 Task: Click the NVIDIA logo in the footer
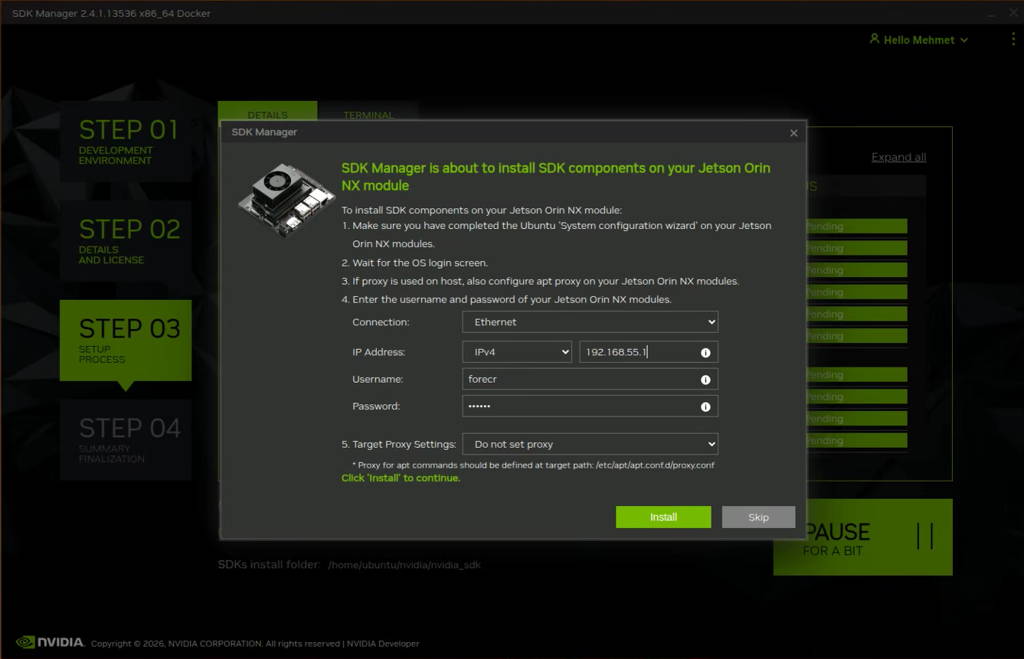[x=50, y=642]
